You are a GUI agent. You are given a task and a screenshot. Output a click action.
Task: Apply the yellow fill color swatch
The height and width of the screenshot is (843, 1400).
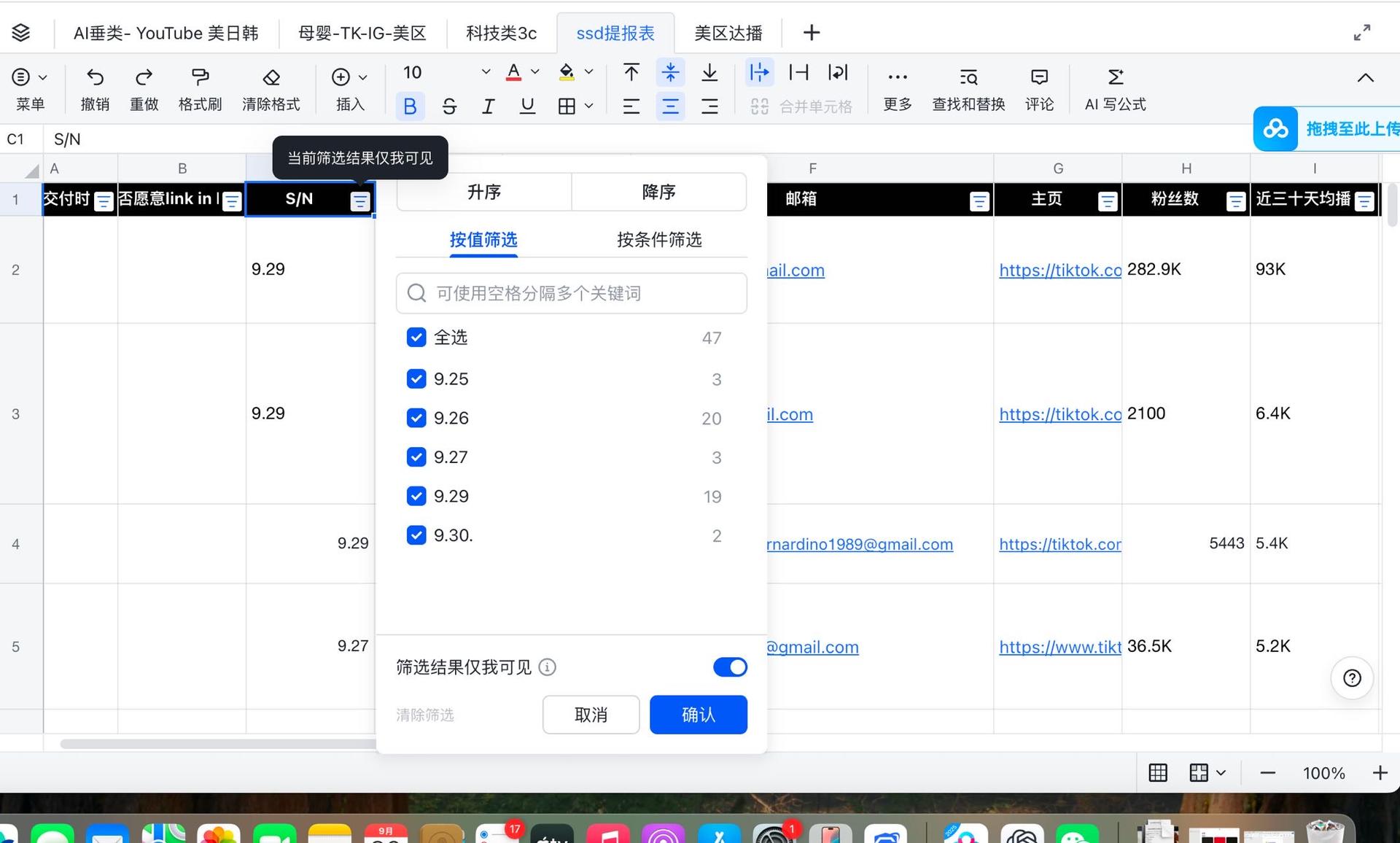point(567,72)
